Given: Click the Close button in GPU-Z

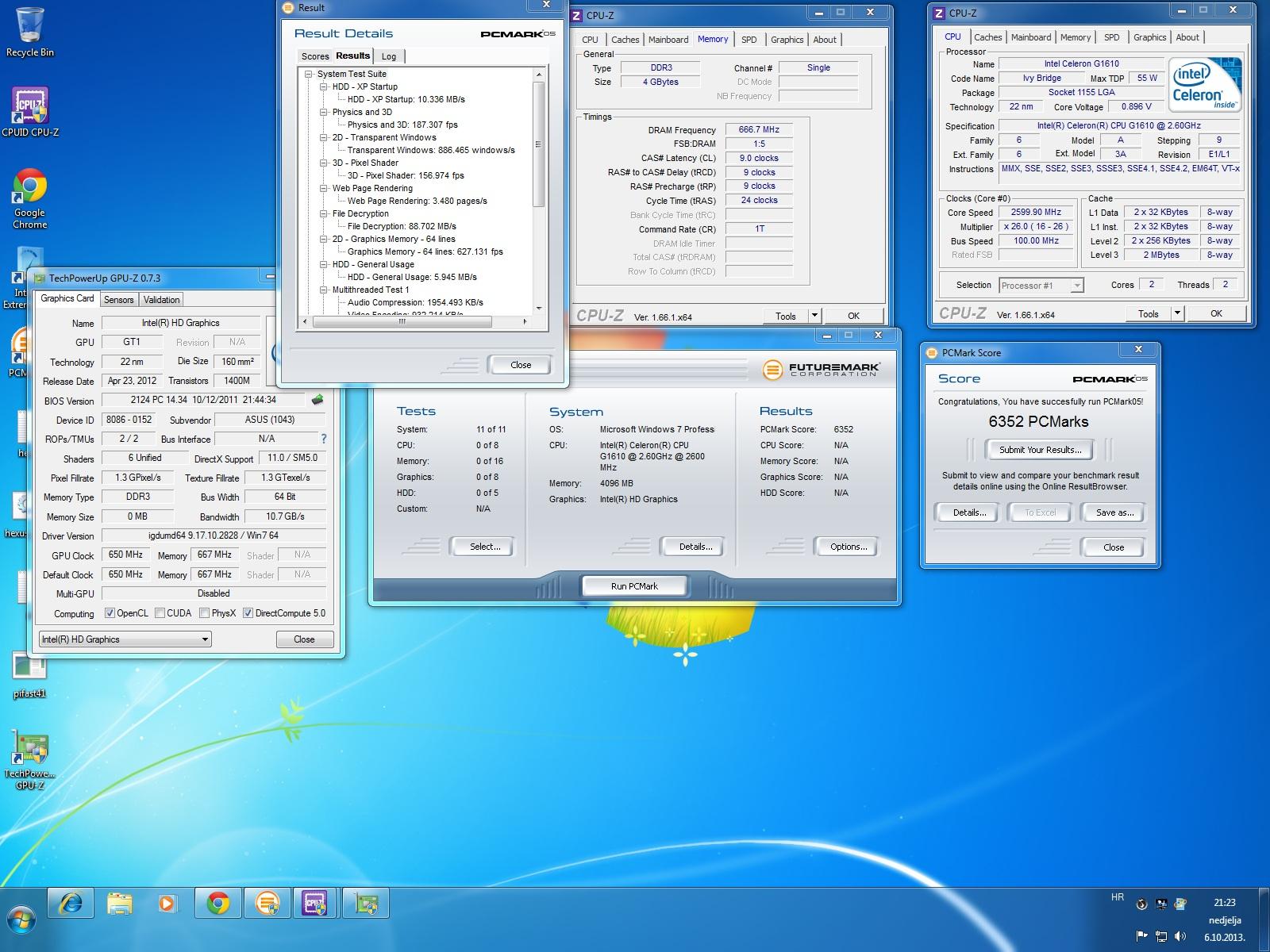Looking at the screenshot, I should click(x=304, y=639).
